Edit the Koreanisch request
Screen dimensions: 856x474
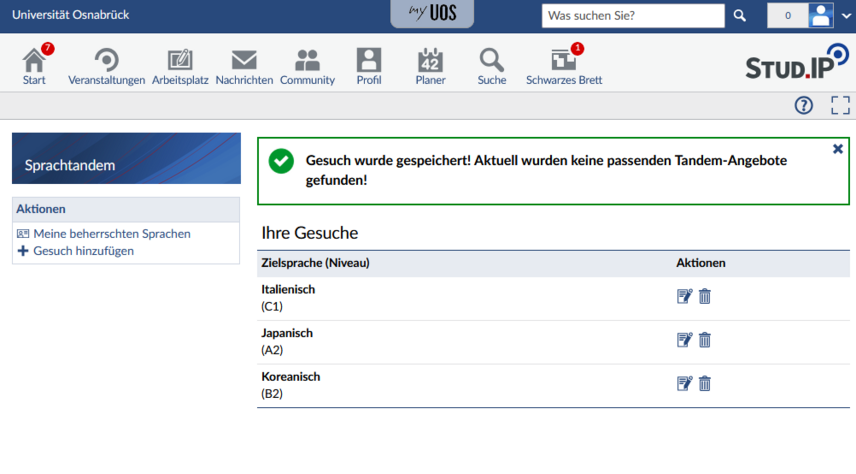[x=684, y=384]
